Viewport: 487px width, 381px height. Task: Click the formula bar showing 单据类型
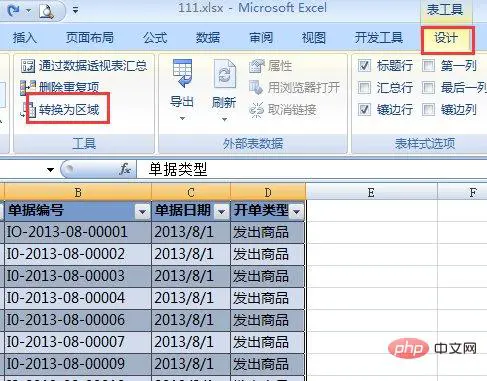tap(312, 169)
